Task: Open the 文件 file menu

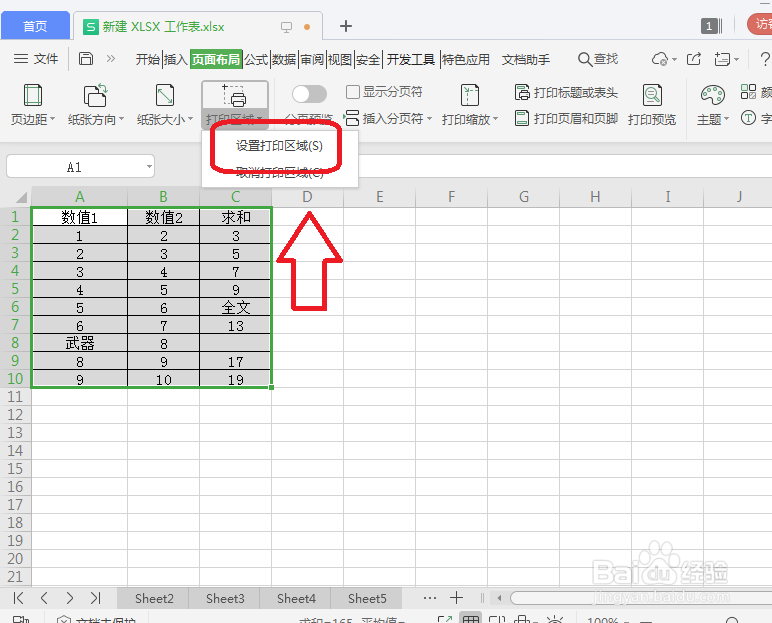Action: pos(36,59)
